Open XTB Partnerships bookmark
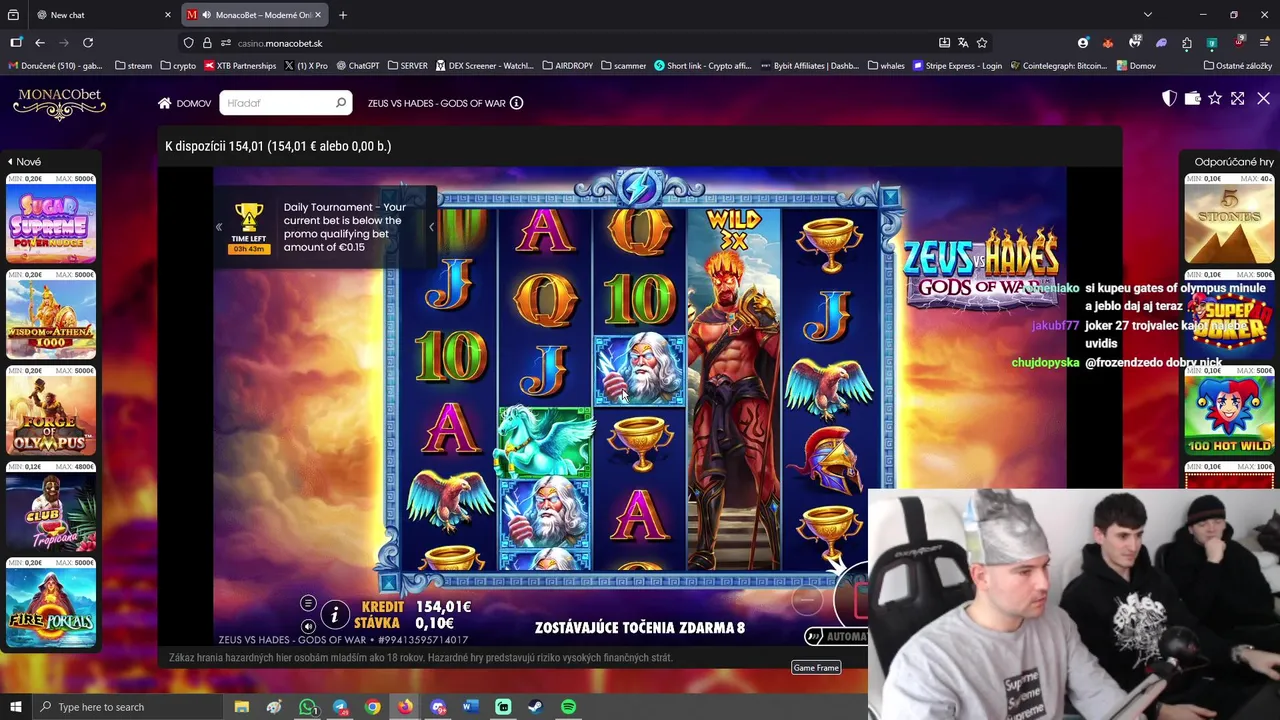1280x720 pixels. click(240, 66)
